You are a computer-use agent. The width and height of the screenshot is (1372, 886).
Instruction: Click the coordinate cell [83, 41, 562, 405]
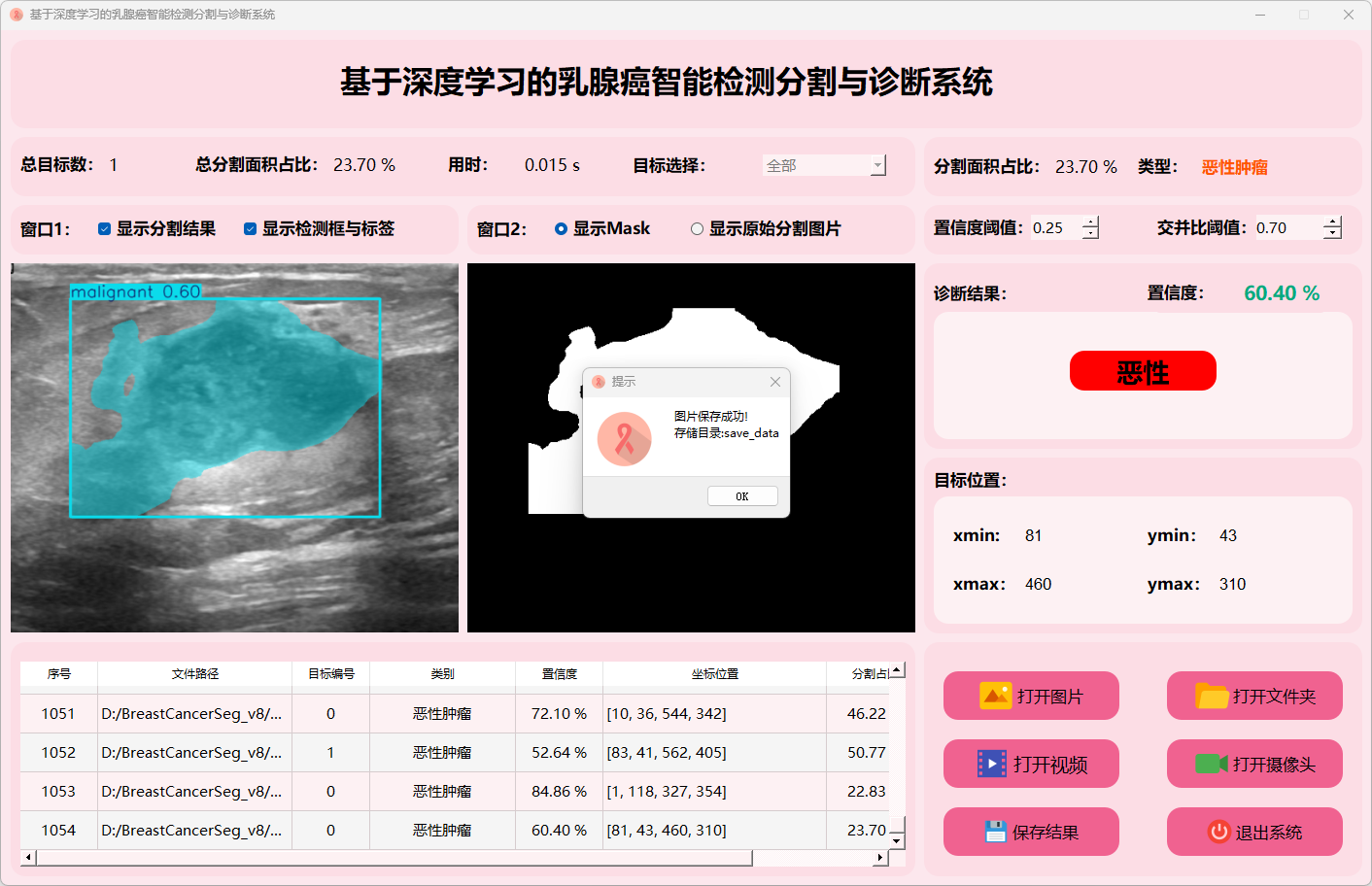tap(715, 753)
